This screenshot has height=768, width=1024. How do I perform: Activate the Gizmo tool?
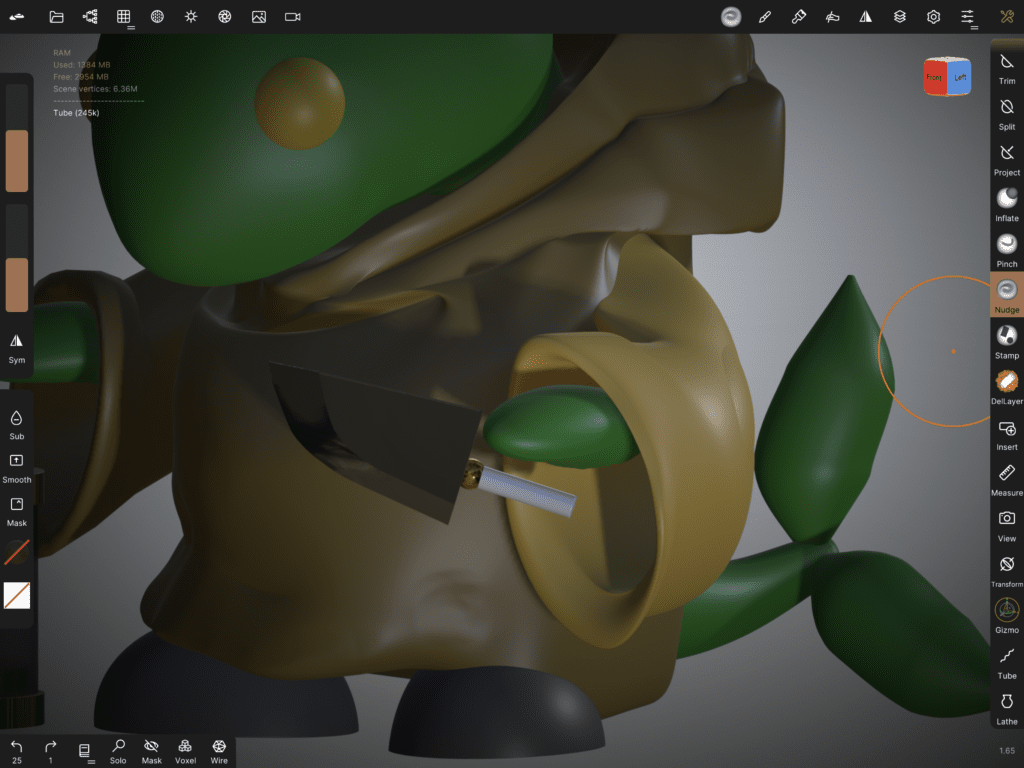point(1007,615)
